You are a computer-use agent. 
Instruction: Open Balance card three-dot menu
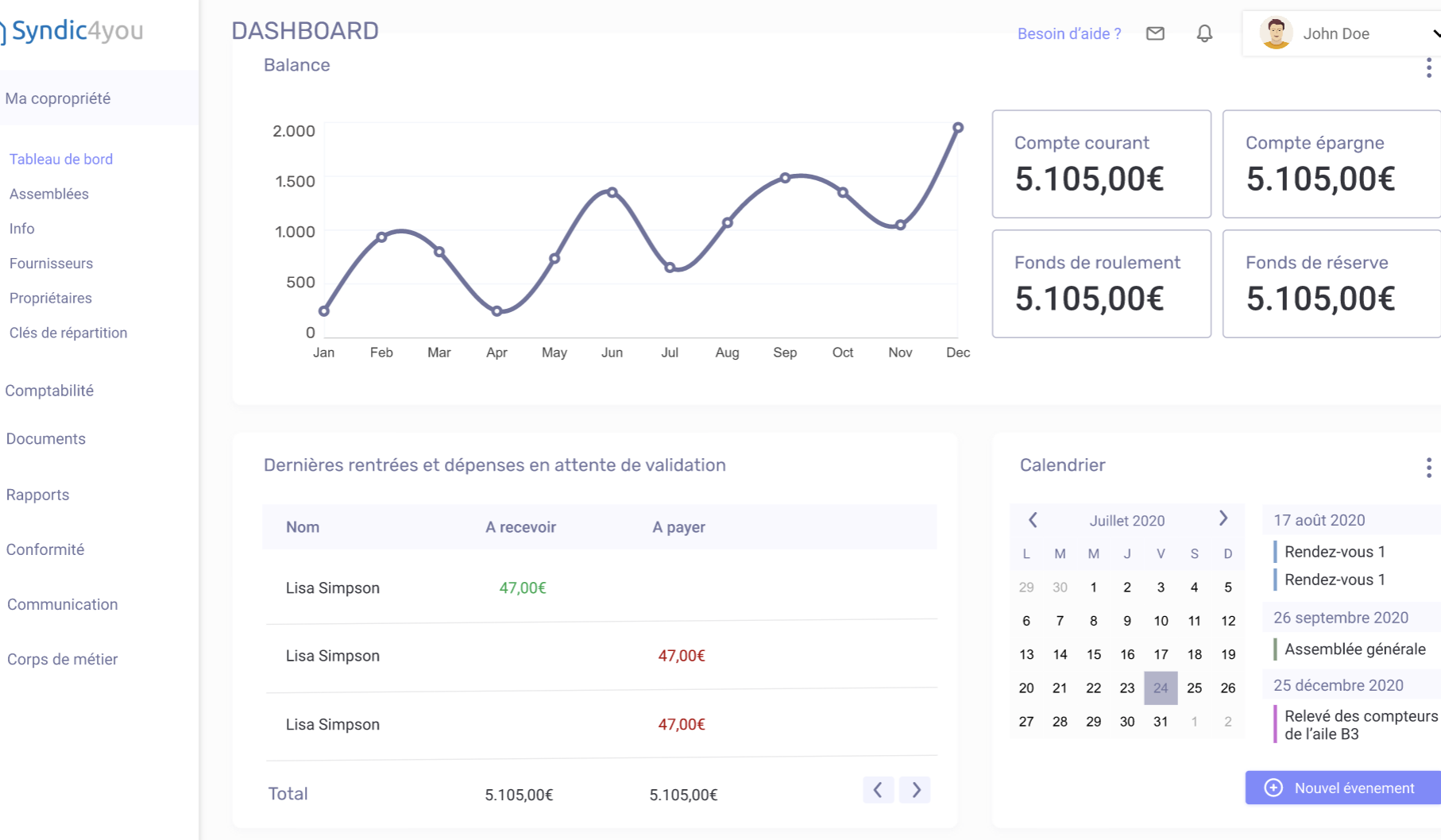point(1428,67)
